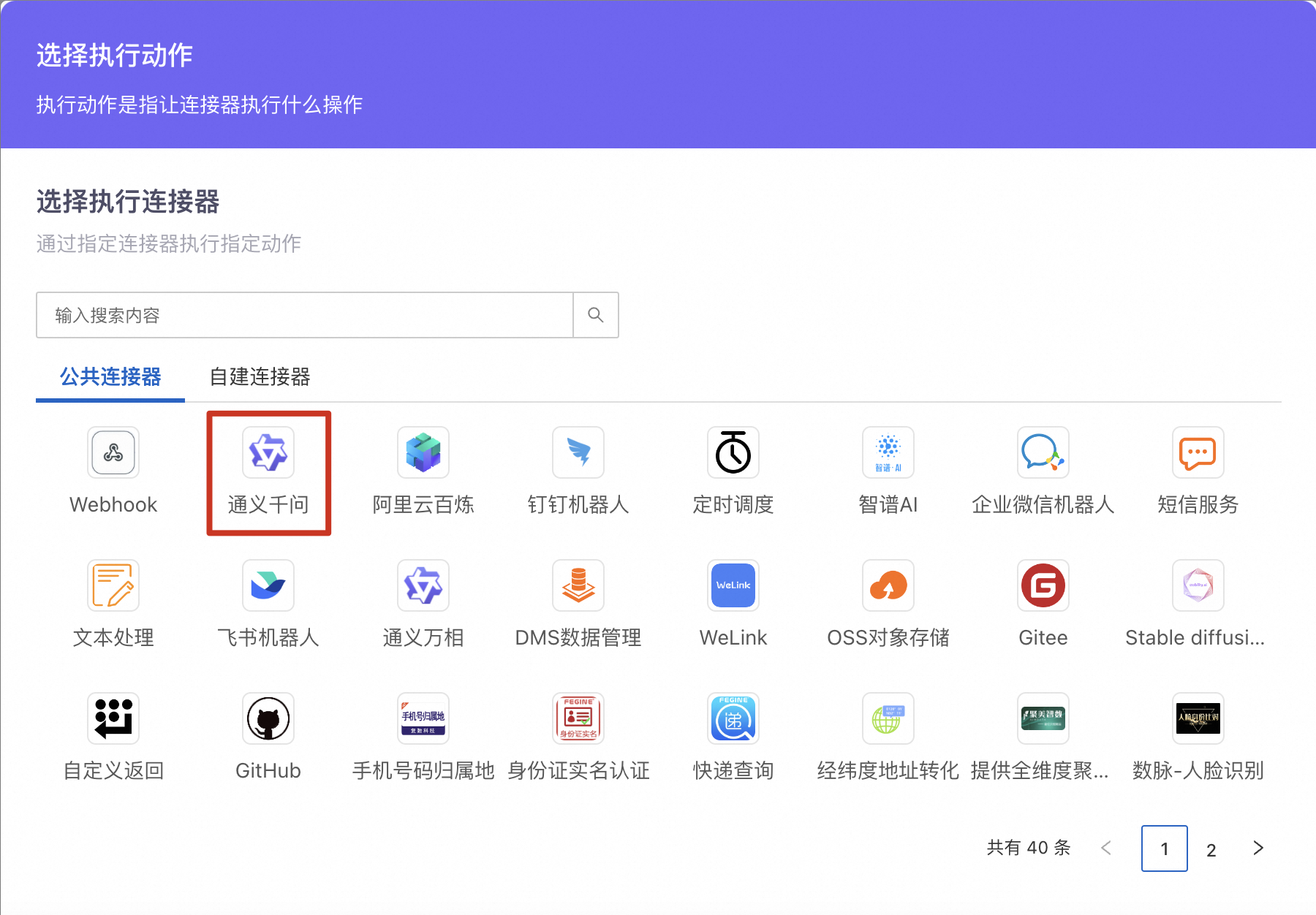Screen dimensions: 1316x915
Task: Open the 自定义返回 connector icon
Action: pos(113,718)
